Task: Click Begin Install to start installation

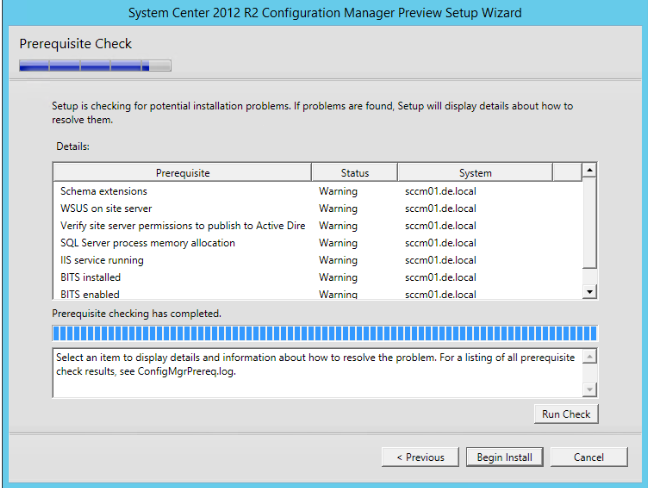Action: (x=504, y=457)
